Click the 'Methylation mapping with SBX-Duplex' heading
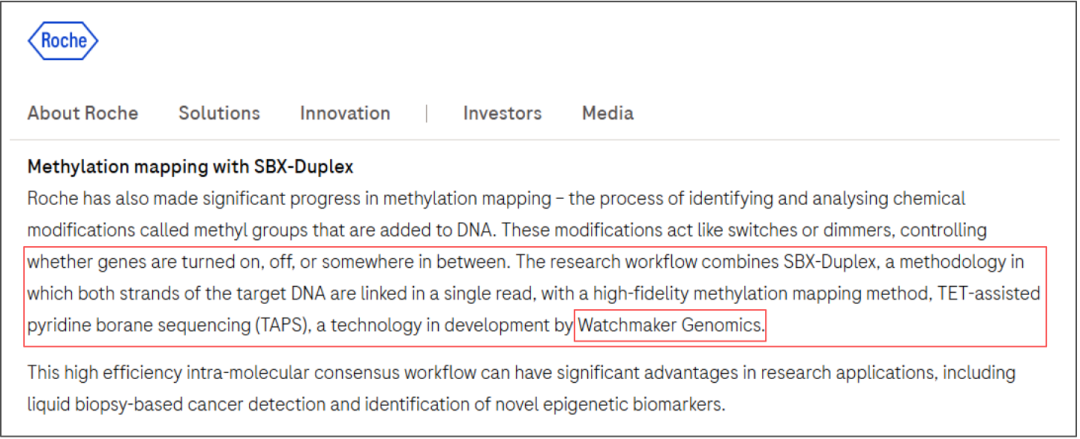This screenshot has height=439, width=1080. 190,166
